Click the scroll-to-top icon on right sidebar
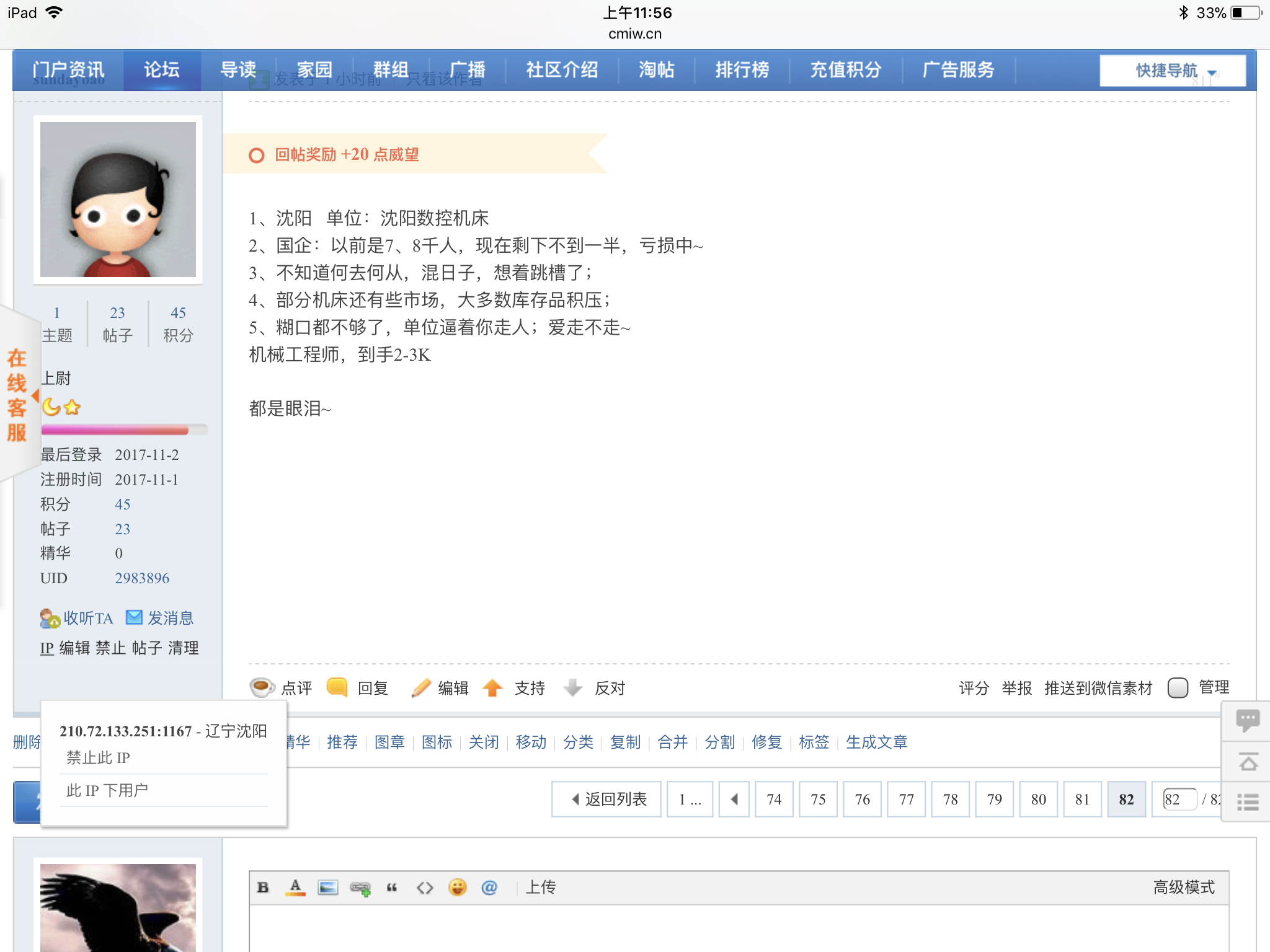1270x952 pixels. tap(1248, 761)
